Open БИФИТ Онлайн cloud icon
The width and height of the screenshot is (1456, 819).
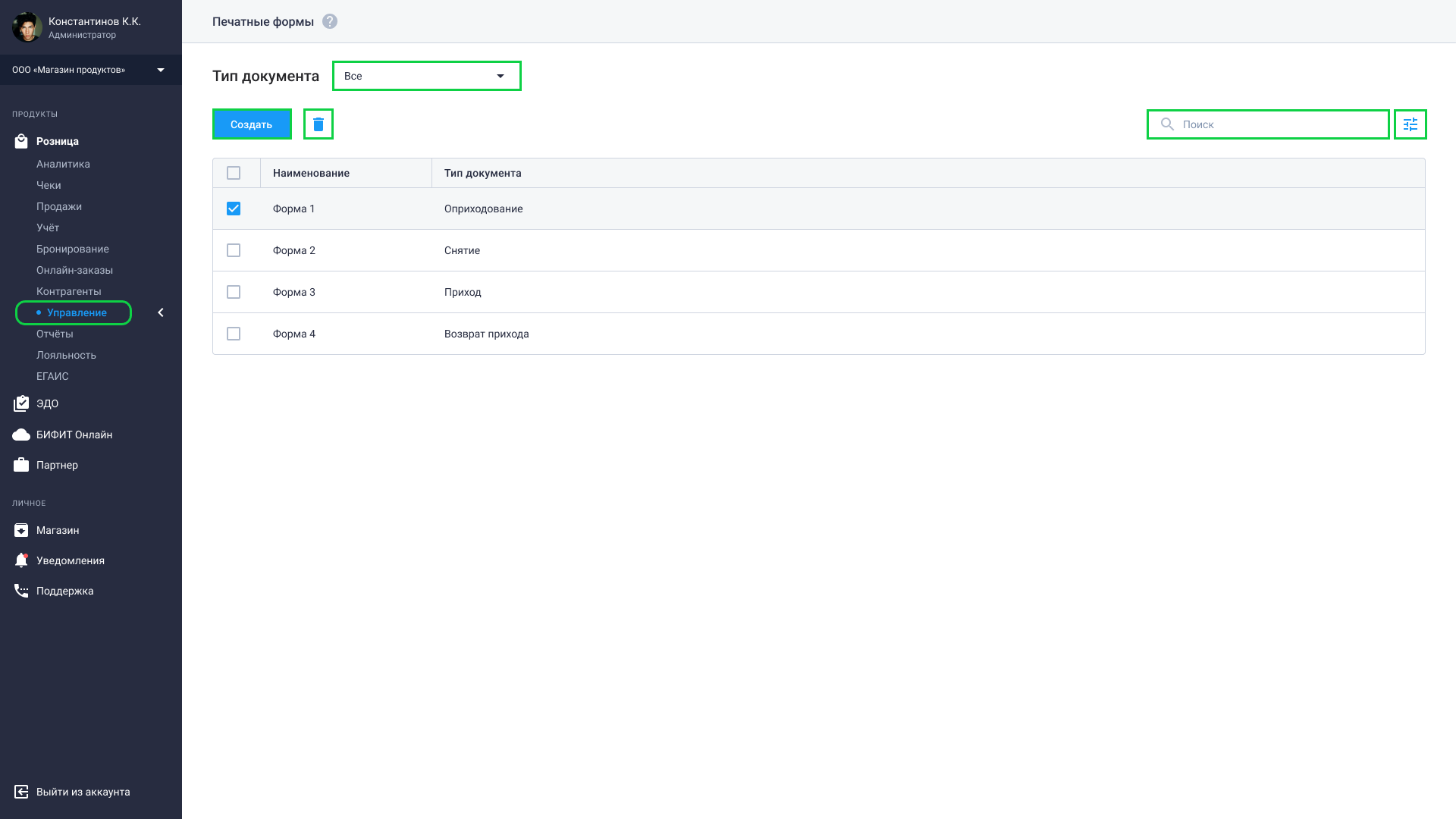point(21,435)
